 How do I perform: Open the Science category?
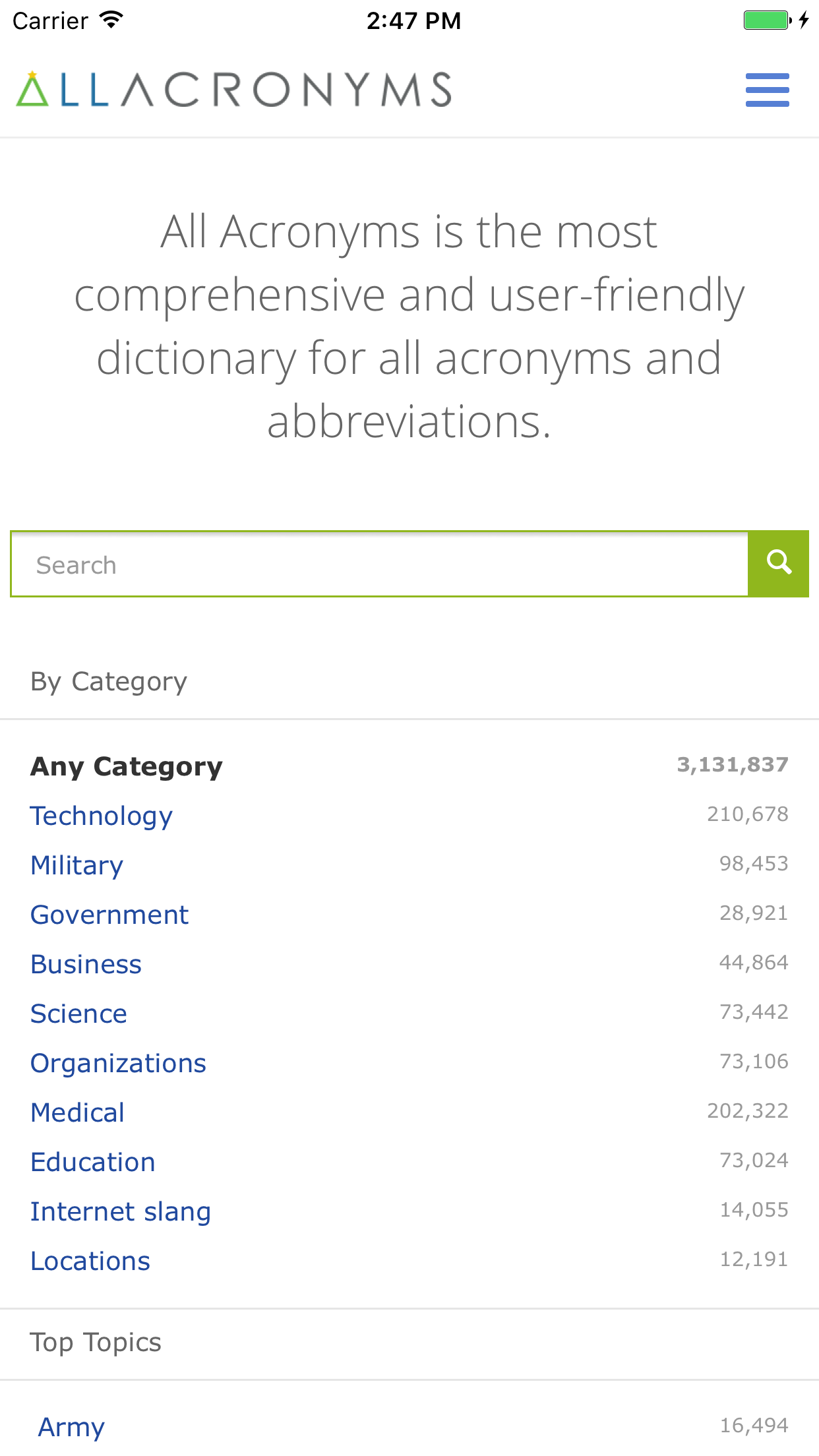point(79,1014)
